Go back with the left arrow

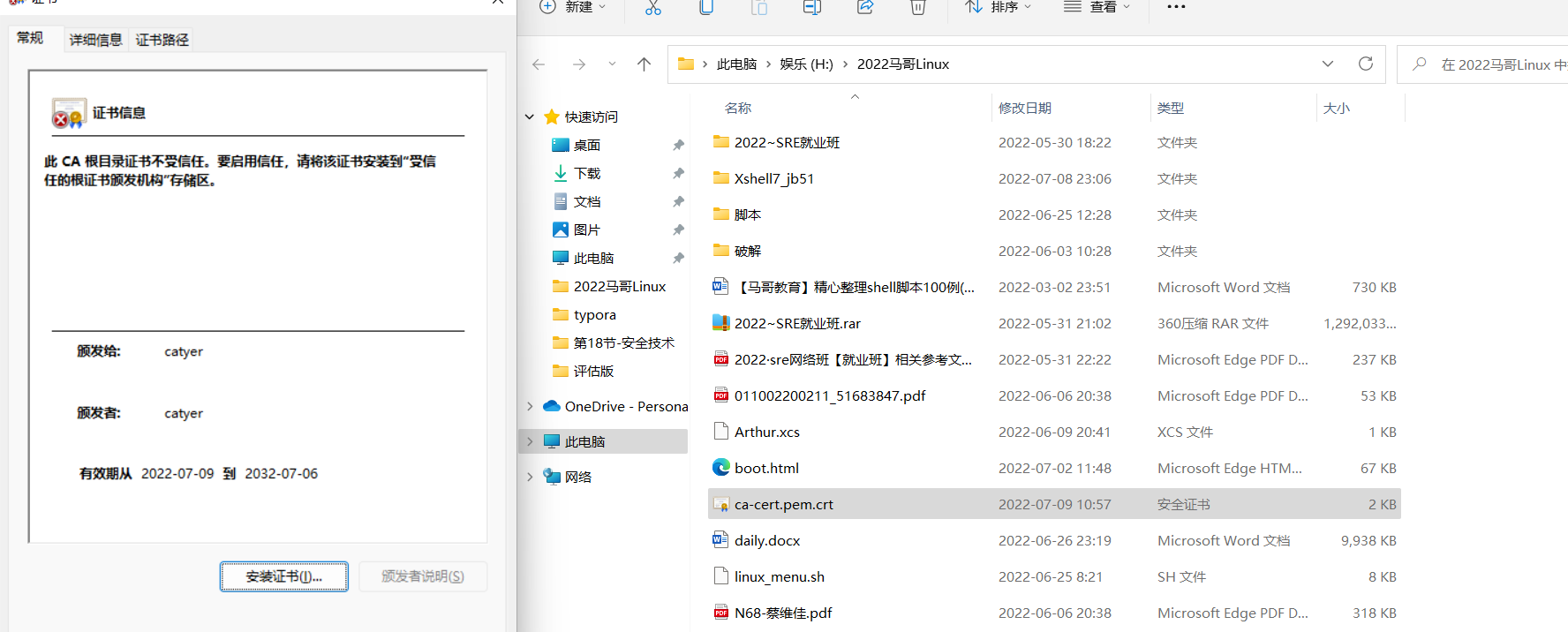pyautogui.click(x=539, y=64)
